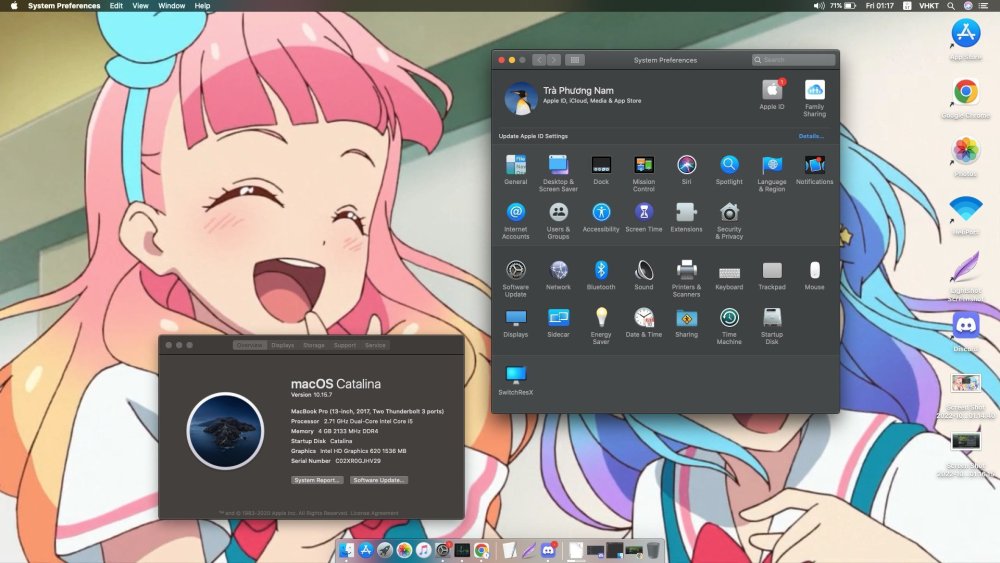Viewport: 1000px width, 563px height.
Task: Open Sharing preferences
Action: coord(686,323)
